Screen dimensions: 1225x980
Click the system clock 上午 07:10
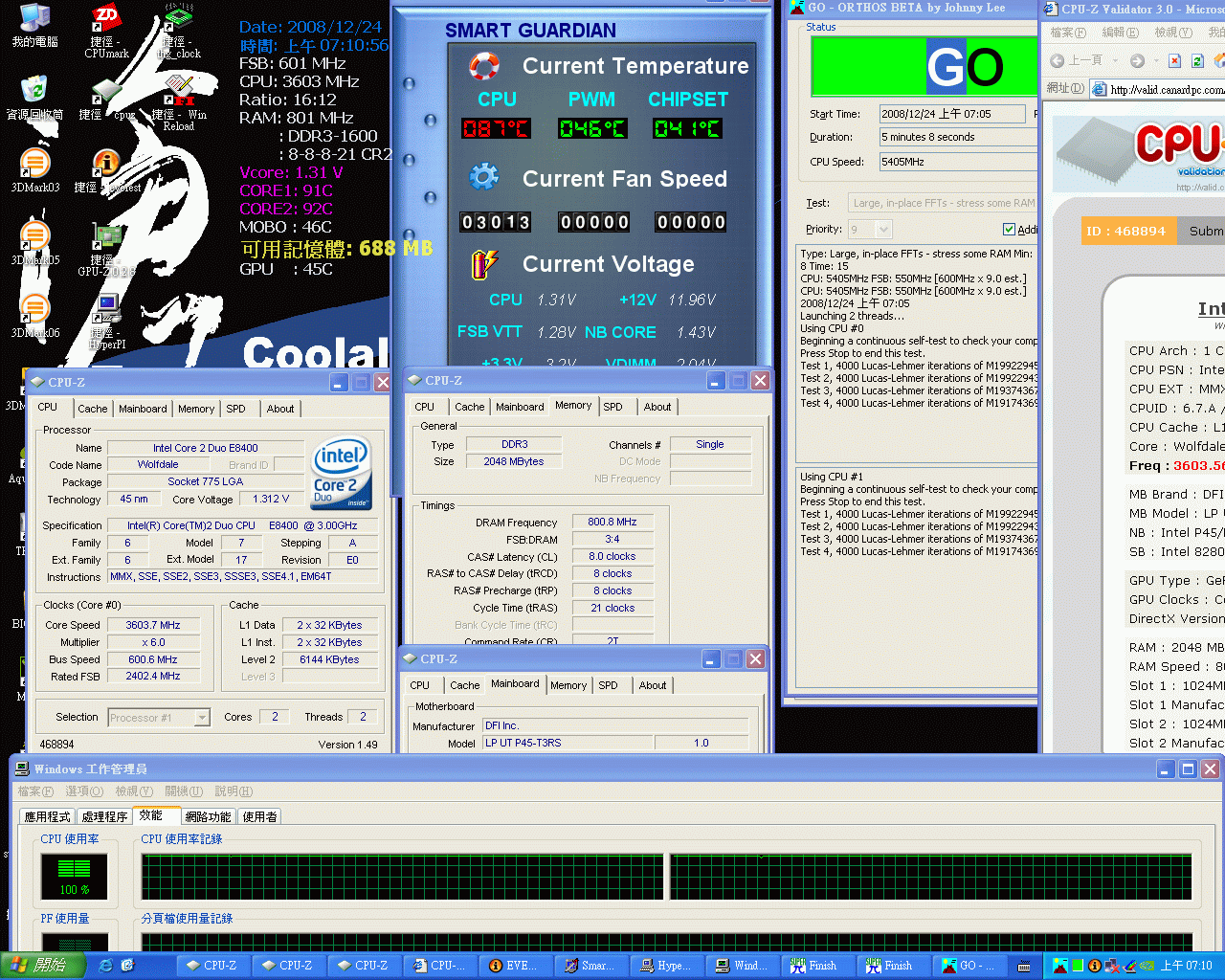tap(1186, 966)
